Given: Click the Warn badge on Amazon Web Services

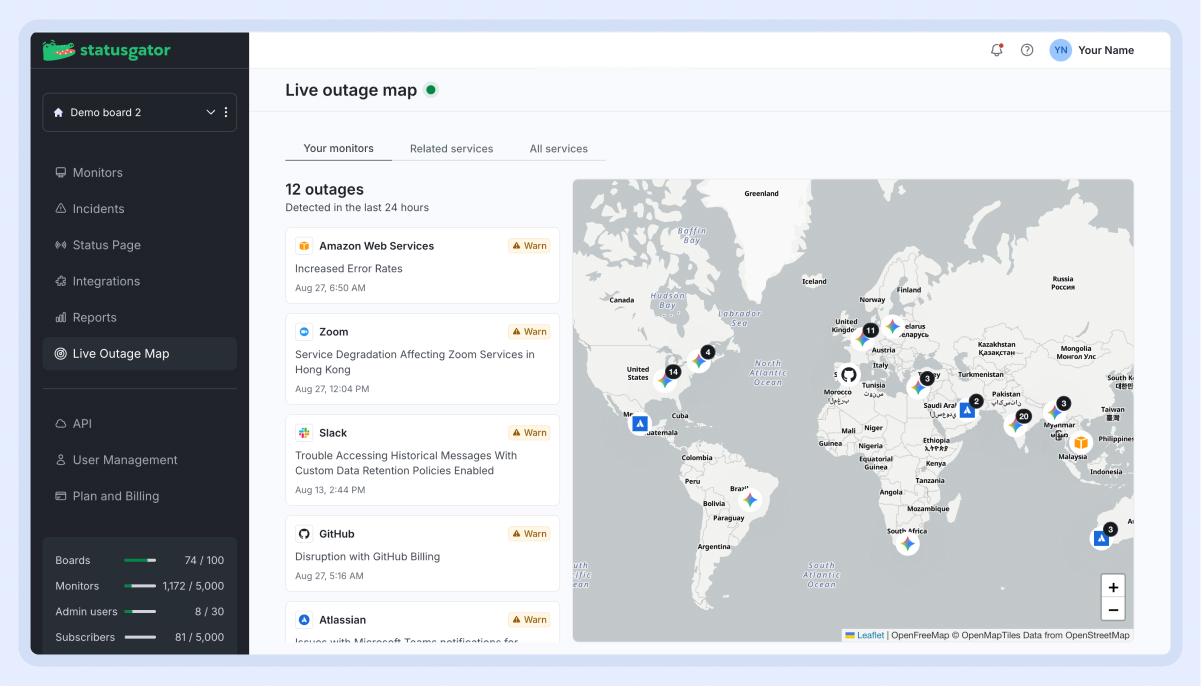Looking at the screenshot, I should [529, 246].
